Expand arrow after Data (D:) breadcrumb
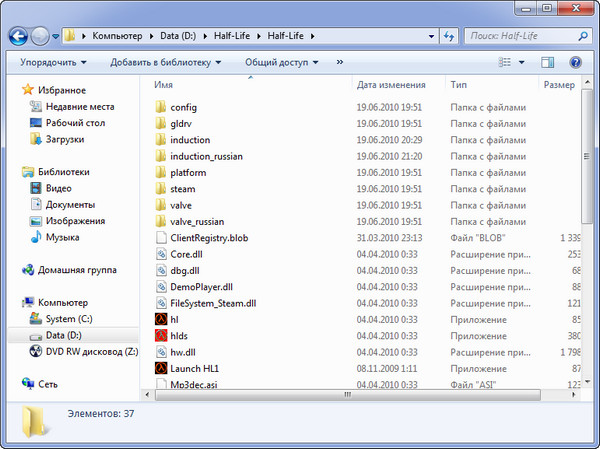Screen dimensions: 600x449 205,36
